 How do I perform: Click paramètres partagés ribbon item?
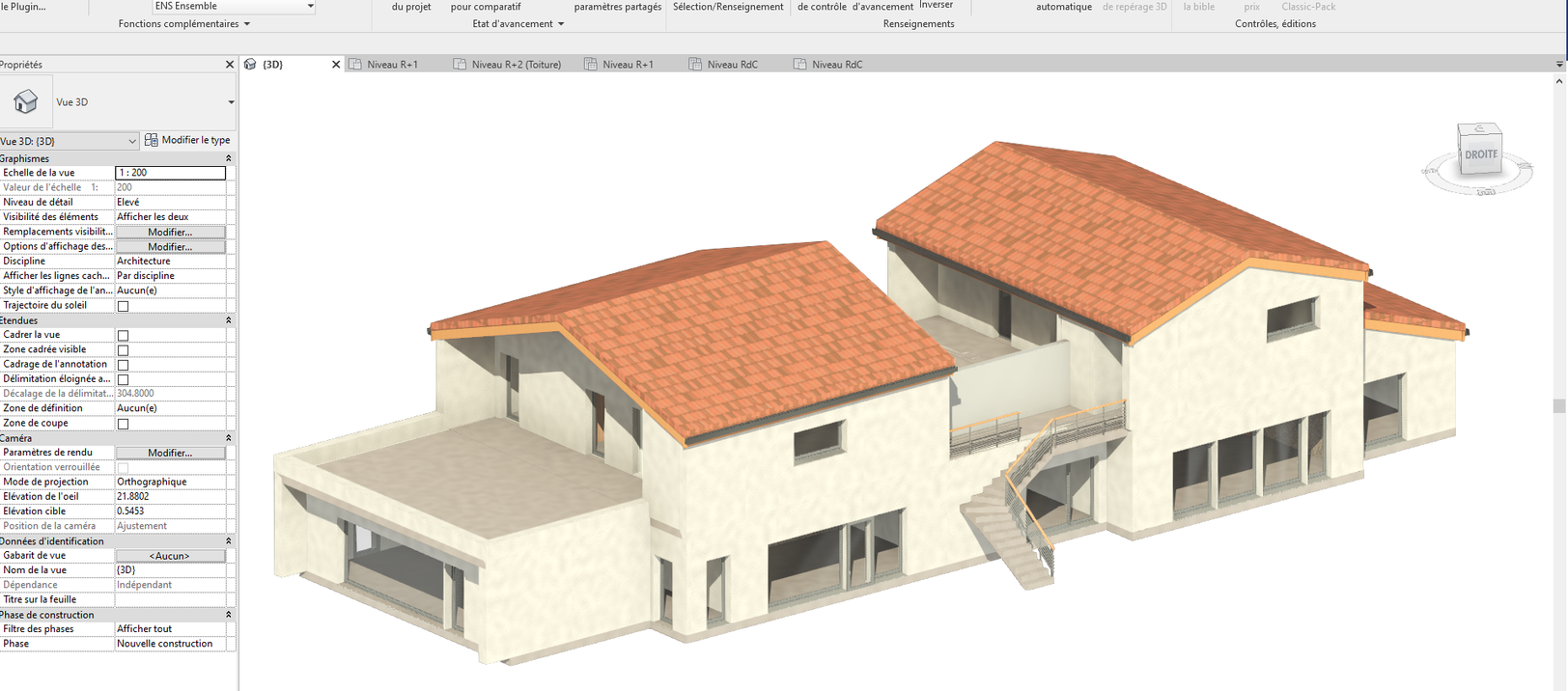[x=618, y=7]
